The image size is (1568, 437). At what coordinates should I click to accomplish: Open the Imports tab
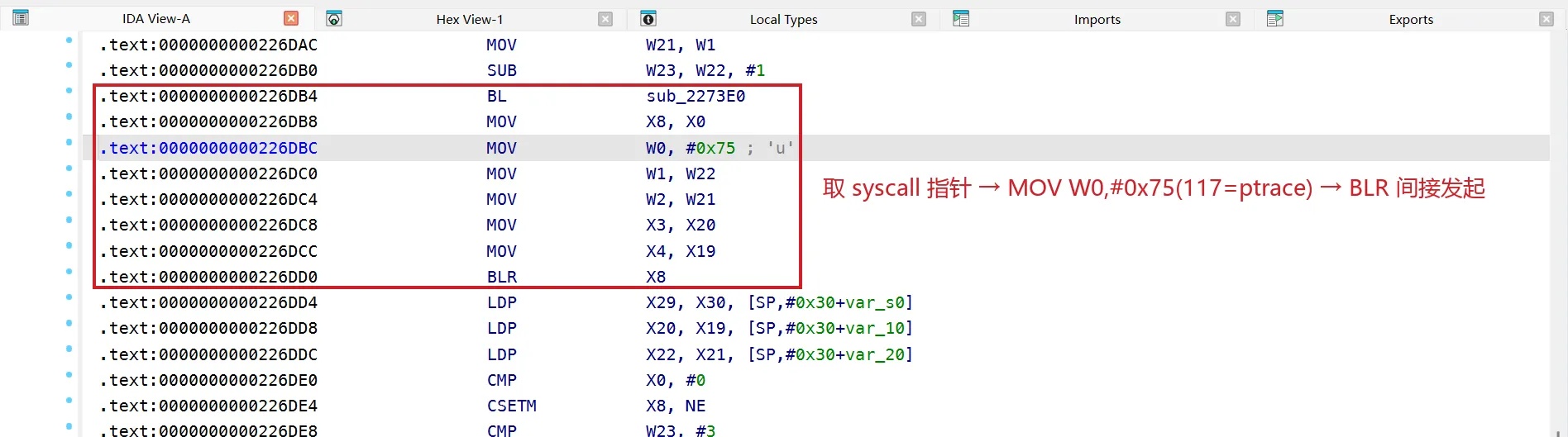tap(1097, 19)
